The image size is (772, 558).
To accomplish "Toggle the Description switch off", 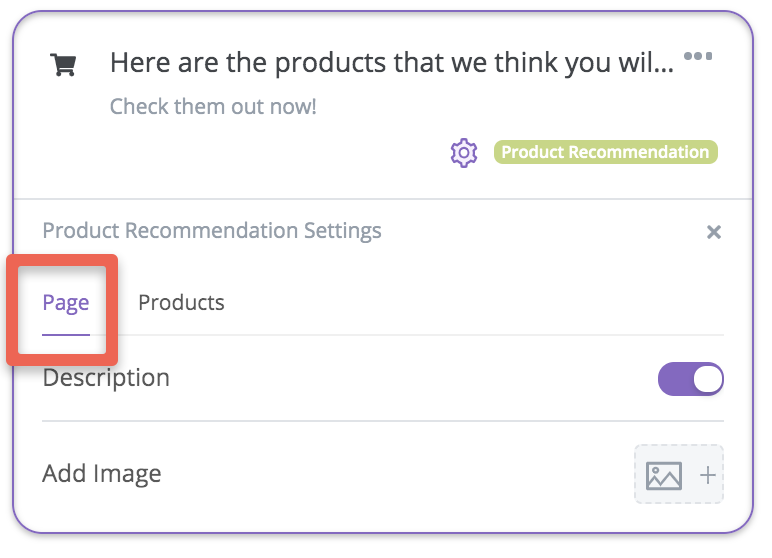I will 691,379.
